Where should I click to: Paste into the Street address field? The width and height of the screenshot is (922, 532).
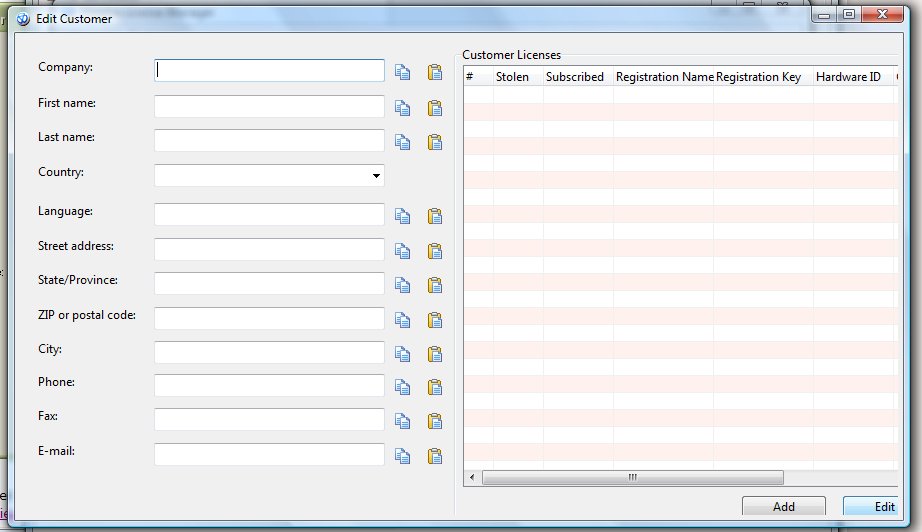[435, 251]
